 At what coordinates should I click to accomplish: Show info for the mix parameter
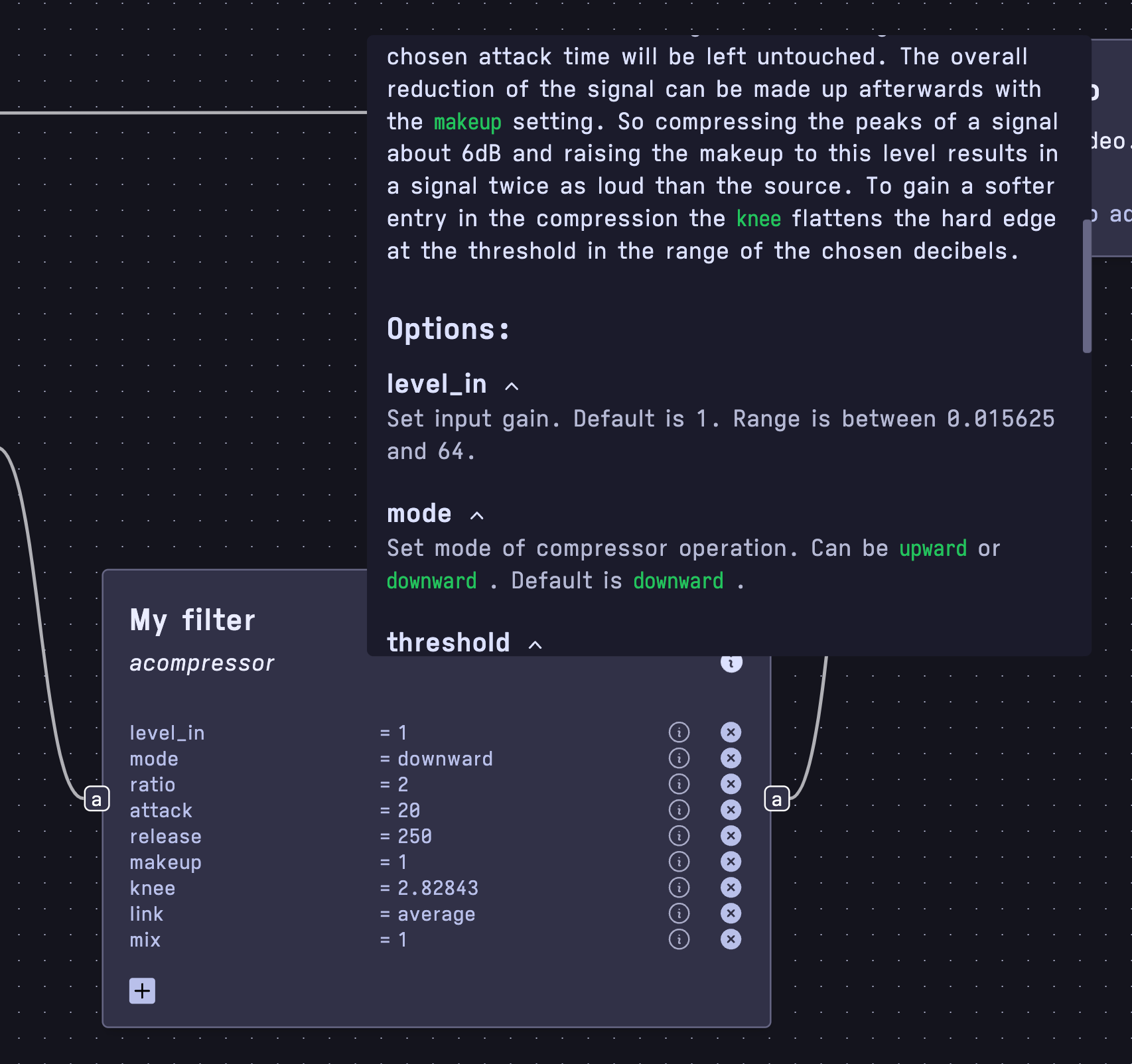pos(679,939)
